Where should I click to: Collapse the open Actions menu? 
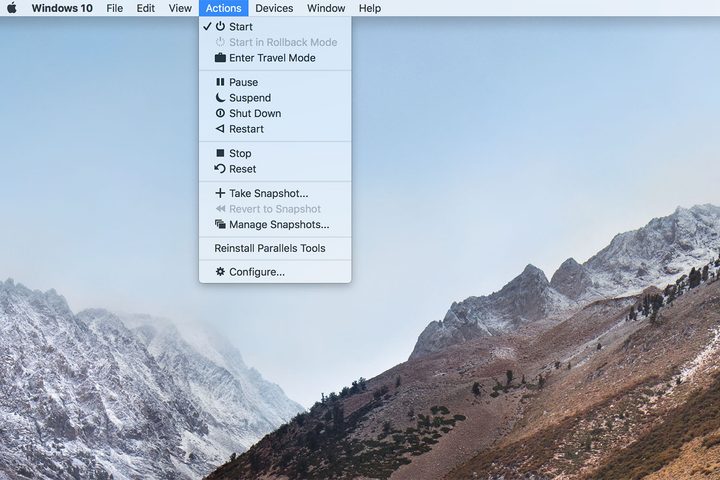(x=223, y=8)
